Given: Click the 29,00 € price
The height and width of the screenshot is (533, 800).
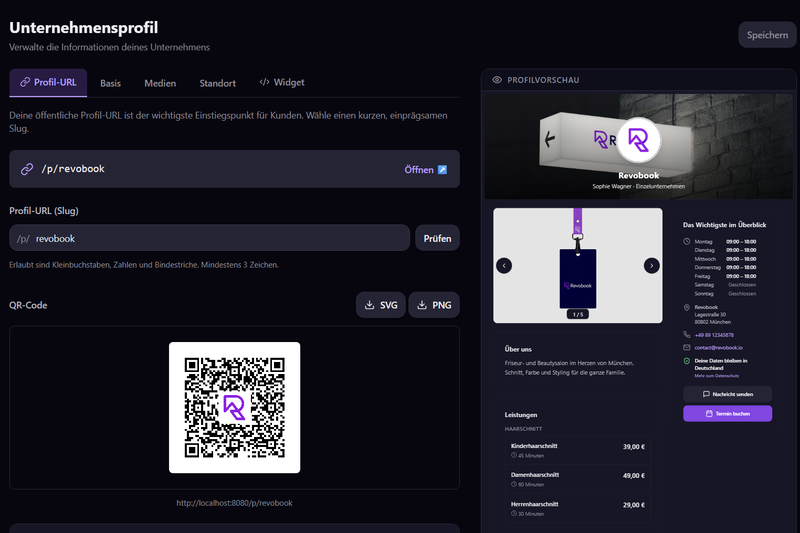Looking at the screenshot, I should coord(634,505).
